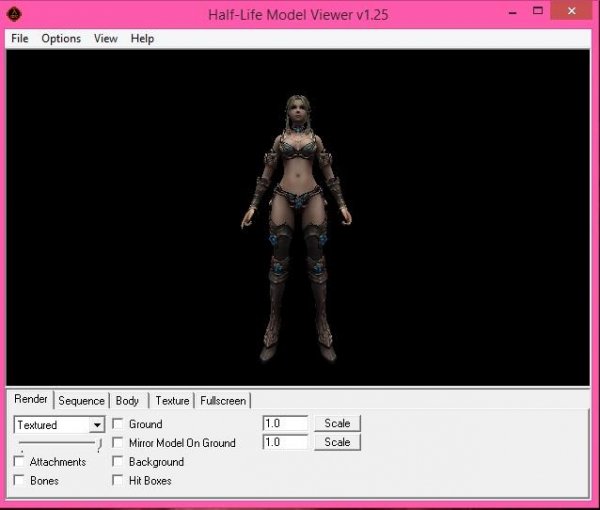
Task: Maximize the Model Viewer window
Action: click(x=538, y=11)
